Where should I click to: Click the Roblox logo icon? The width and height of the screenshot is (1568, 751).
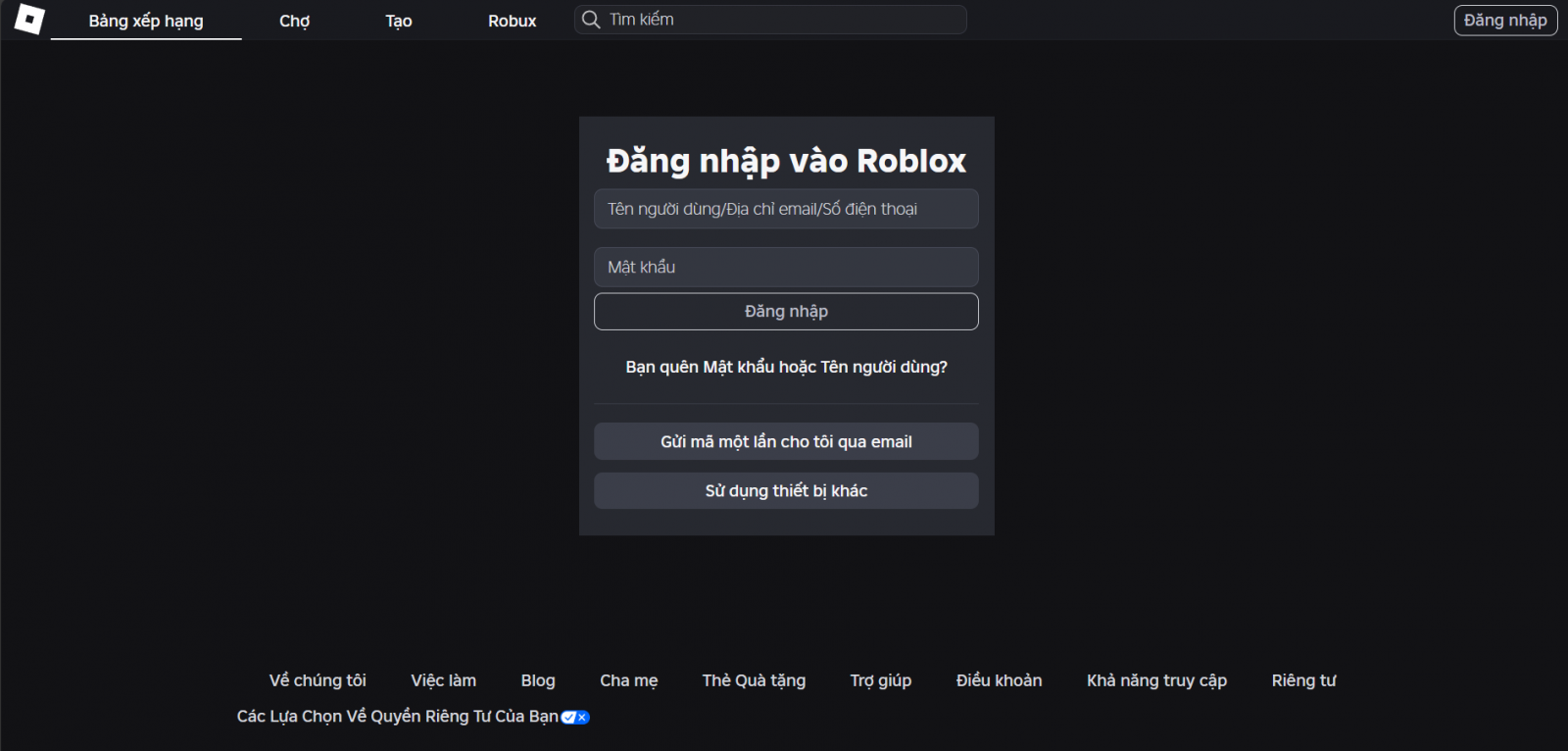[x=29, y=20]
